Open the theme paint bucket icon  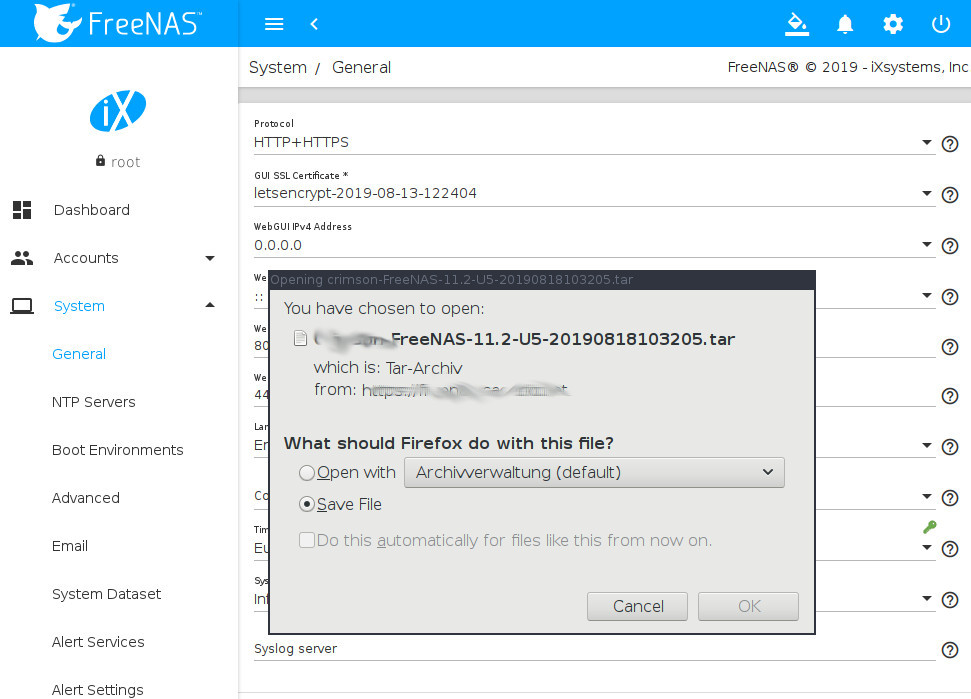pyautogui.click(x=796, y=24)
